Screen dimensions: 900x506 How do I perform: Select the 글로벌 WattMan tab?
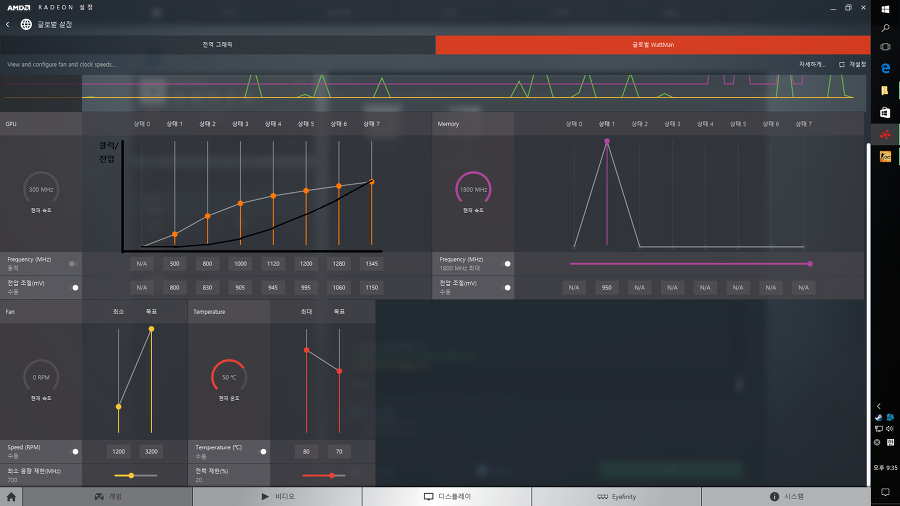pyautogui.click(x=651, y=45)
